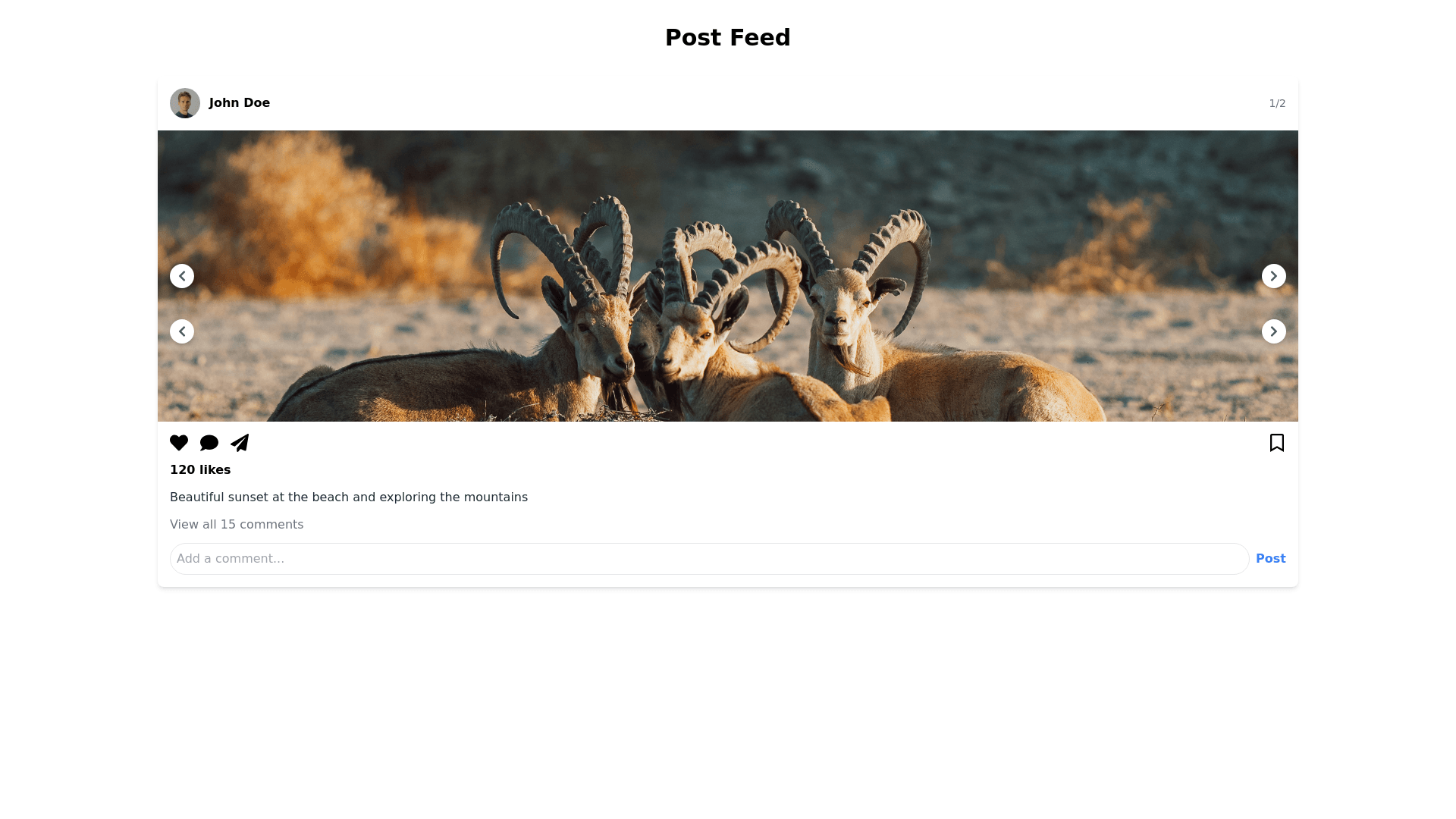Click the lower left previous-image chevron
The height and width of the screenshot is (819, 1456).
182,331
